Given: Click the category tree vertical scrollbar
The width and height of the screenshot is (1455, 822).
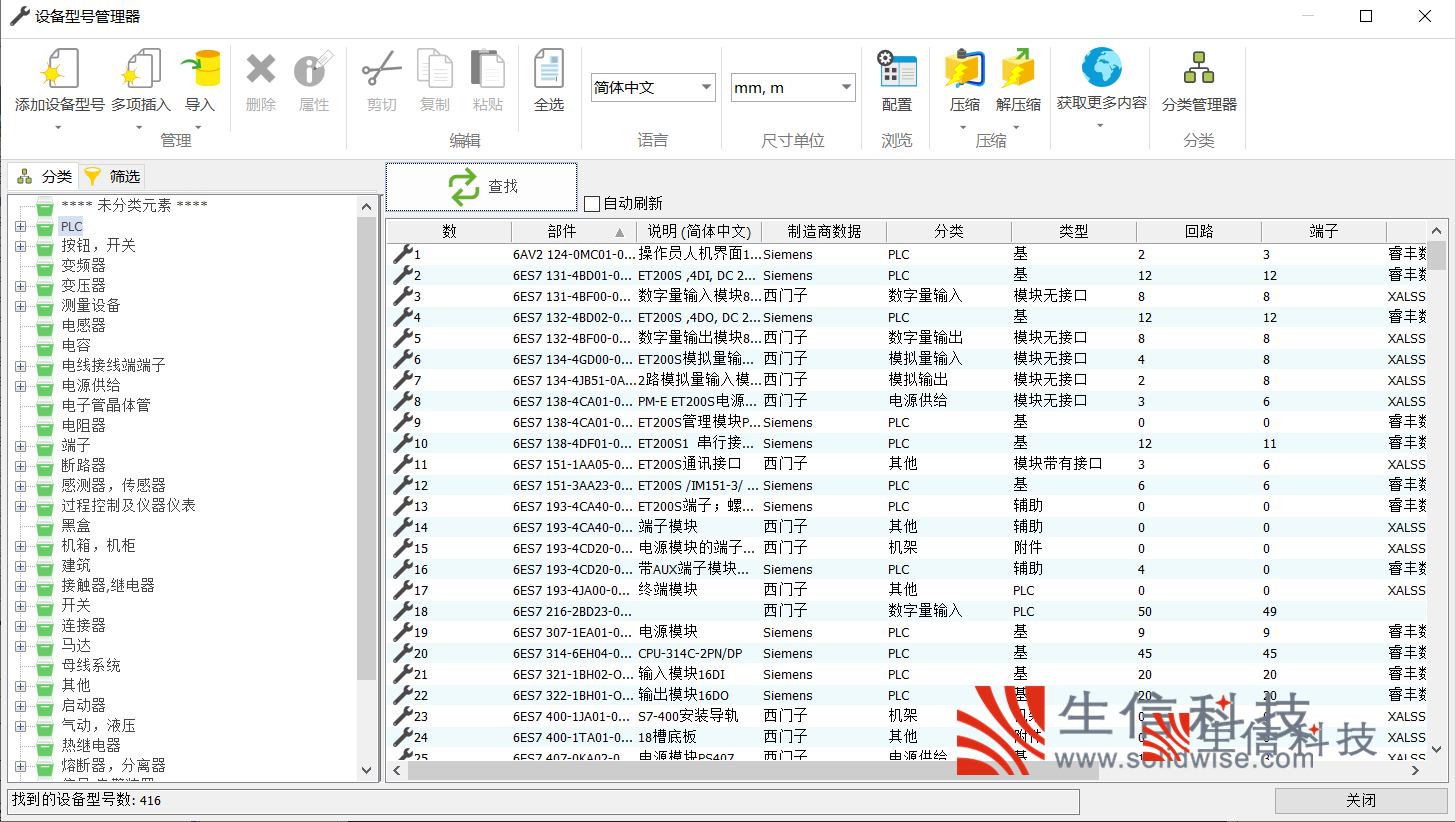Looking at the screenshot, I should tap(366, 450).
